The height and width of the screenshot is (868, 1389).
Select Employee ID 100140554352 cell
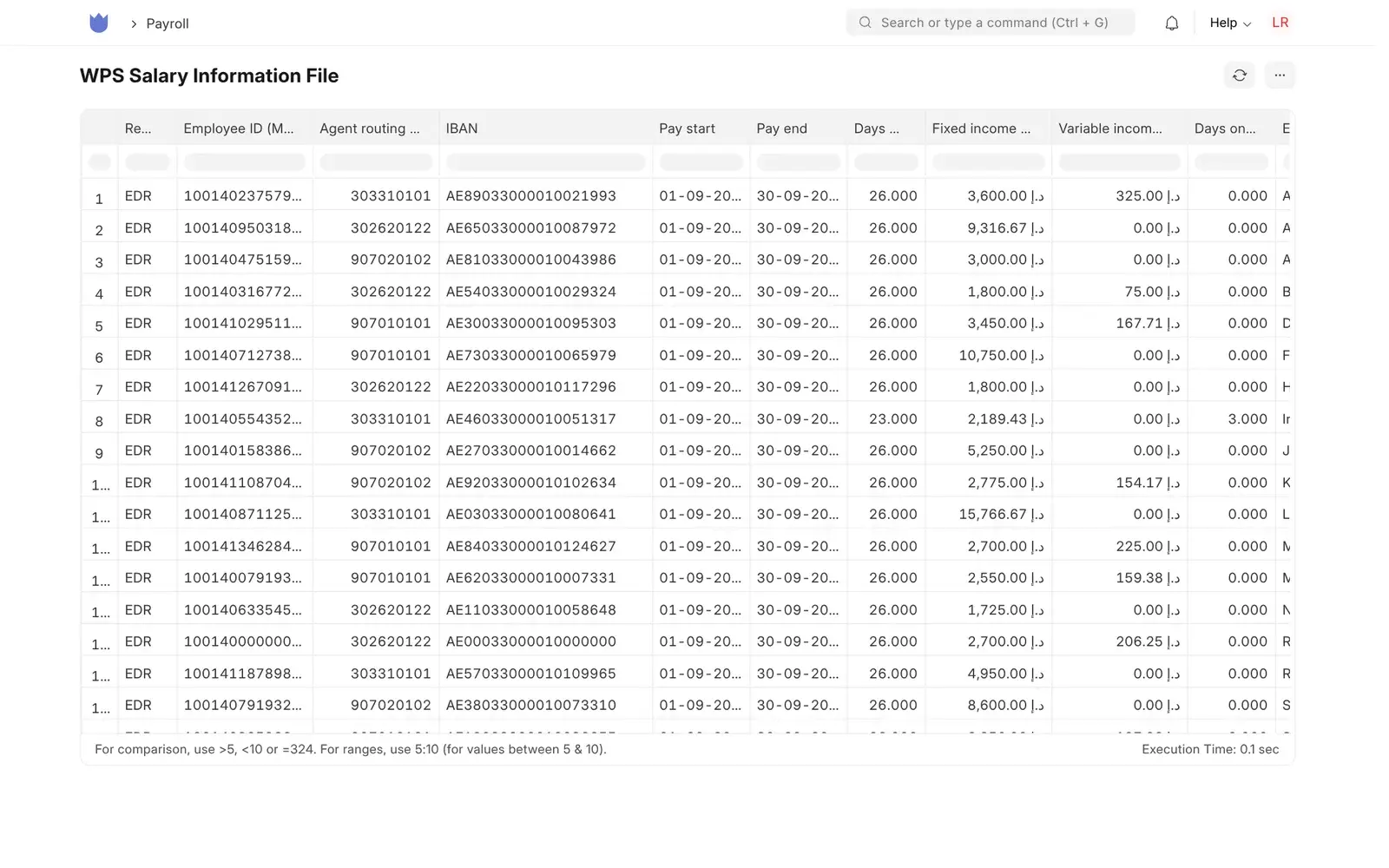tap(245, 419)
